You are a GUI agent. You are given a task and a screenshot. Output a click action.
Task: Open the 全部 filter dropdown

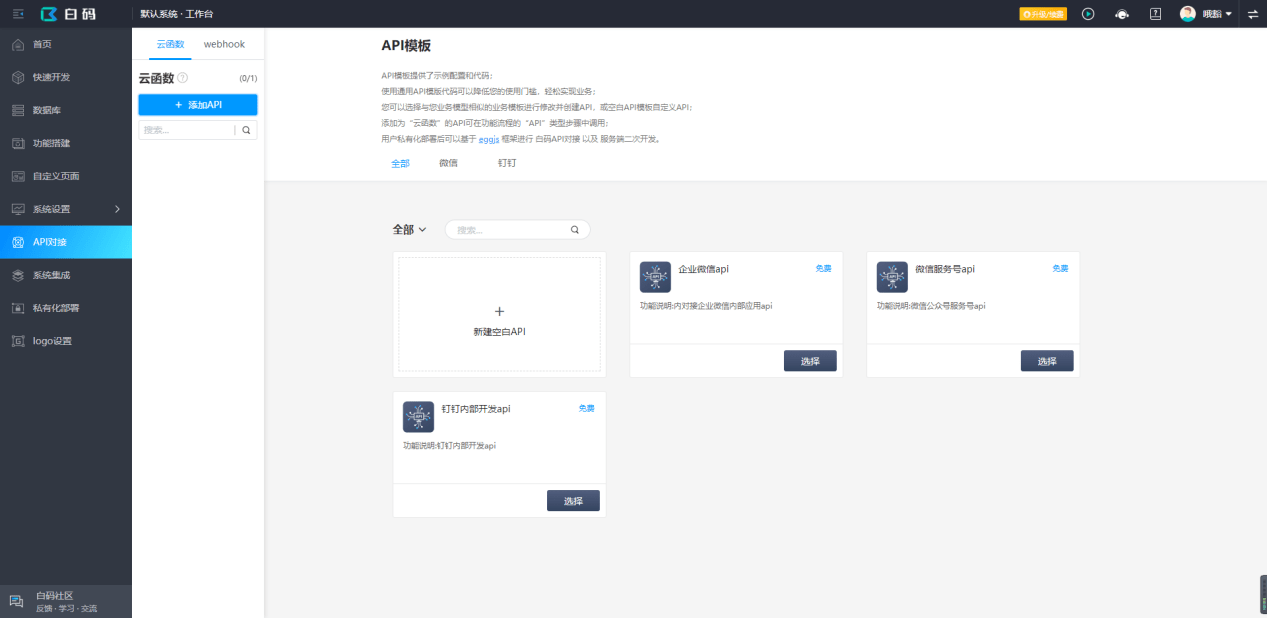point(409,229)
